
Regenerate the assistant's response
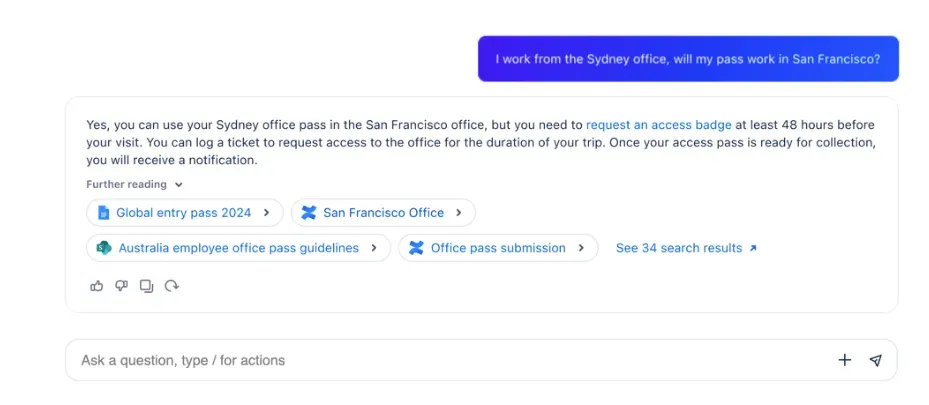tap(172, 286)
